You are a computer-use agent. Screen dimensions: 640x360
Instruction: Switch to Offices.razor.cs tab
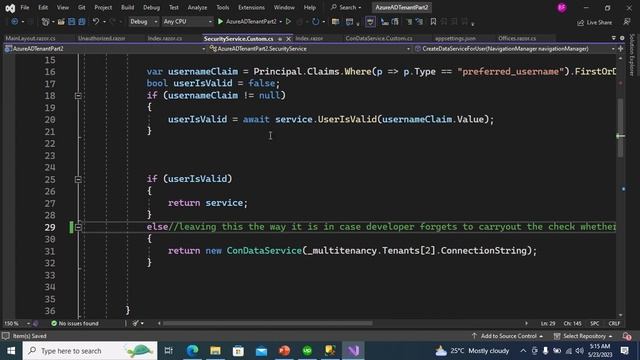pyautogui.click(x=517, y=38)
